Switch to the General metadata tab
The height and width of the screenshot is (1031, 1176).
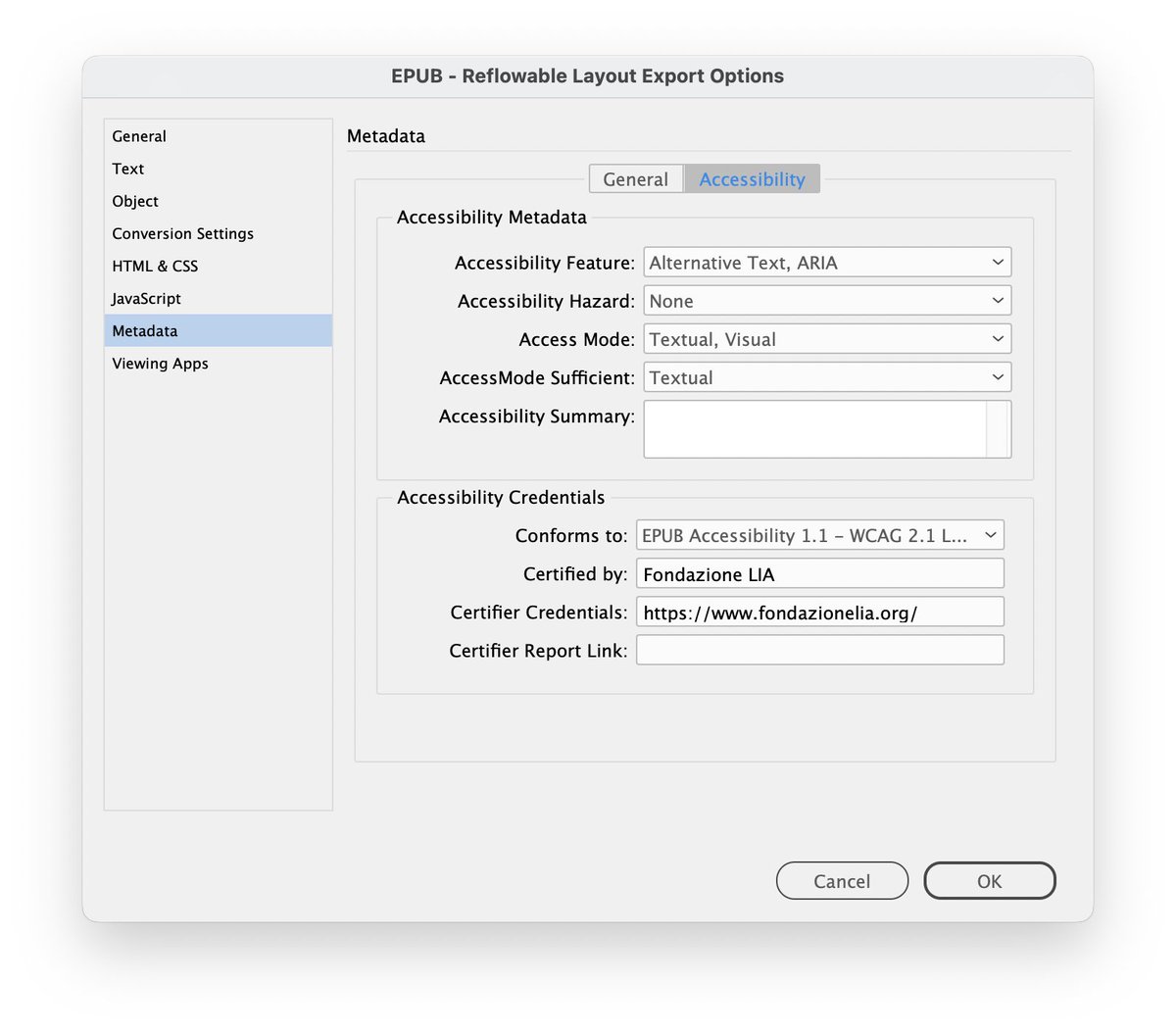pyautogui.click(x=636, y=179)
